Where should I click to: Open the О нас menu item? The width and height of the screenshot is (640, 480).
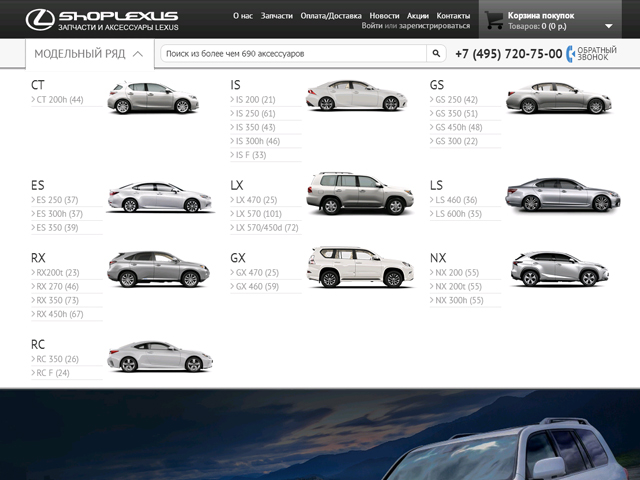[243, 16]
